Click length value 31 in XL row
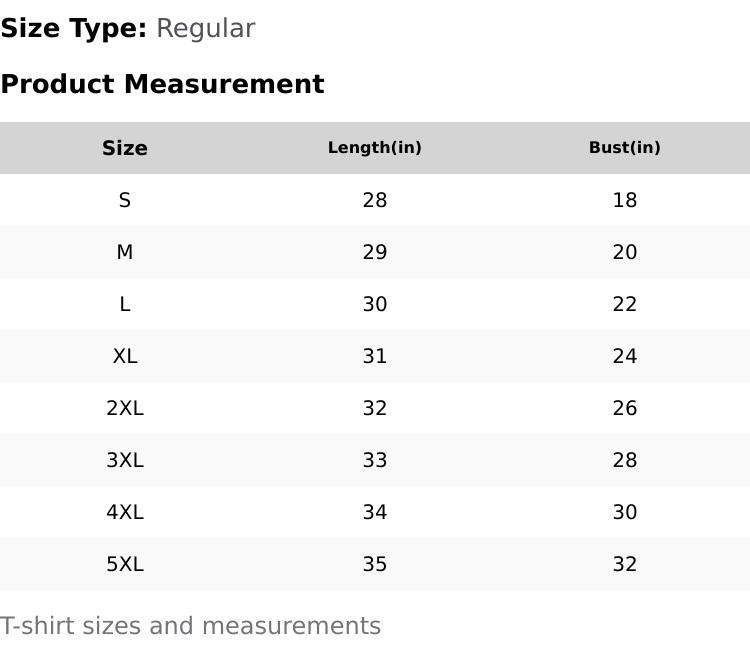The width and height of the screenshot is (750, 662). tap(375, 356)
